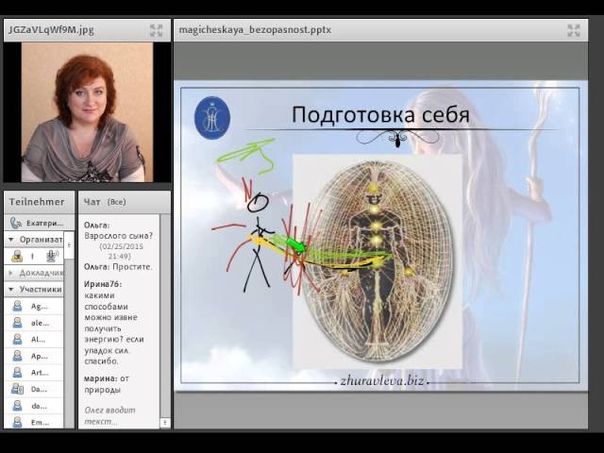Expand the Докладчики group
Image resolution: width=604 pixels, height=453 pixels.
click(11, 273)
